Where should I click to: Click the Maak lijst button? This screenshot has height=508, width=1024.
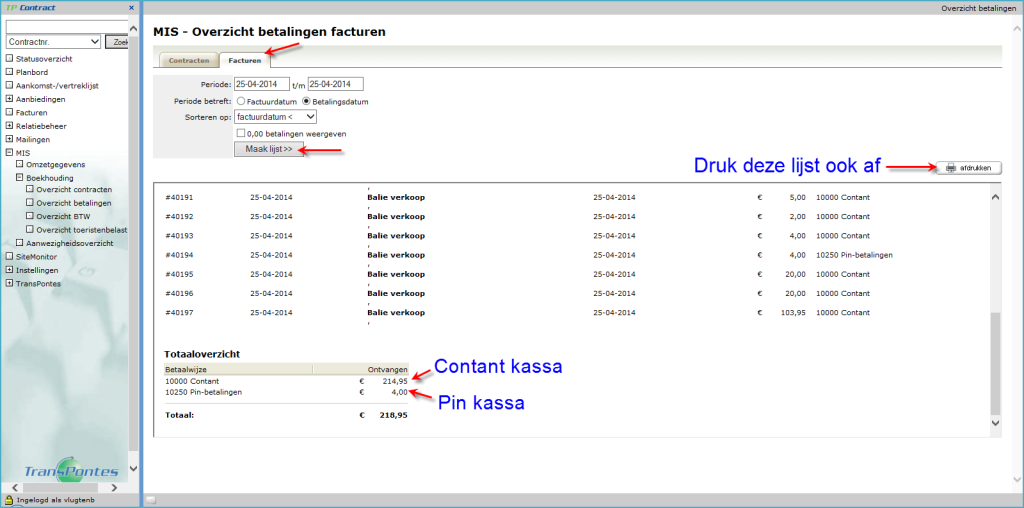tap(268, 149)
